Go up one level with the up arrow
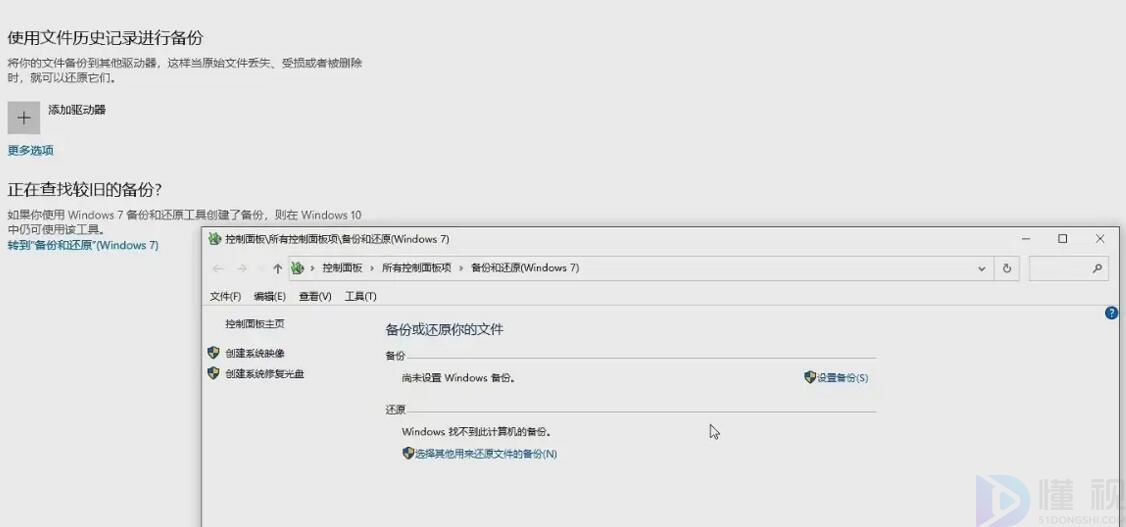This screenshot has width=1126, height=527. click(277, 269)
